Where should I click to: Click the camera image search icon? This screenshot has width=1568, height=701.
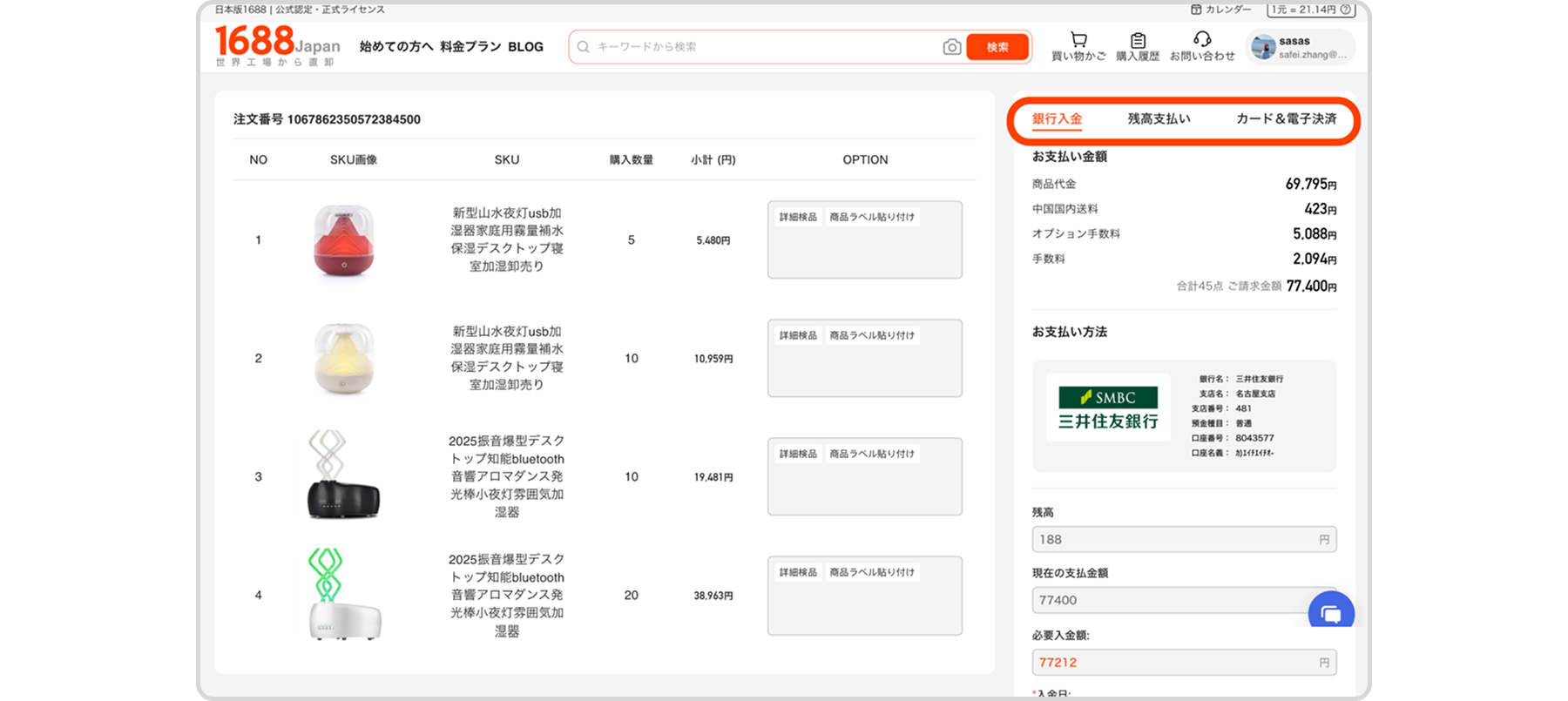point(952,47)
